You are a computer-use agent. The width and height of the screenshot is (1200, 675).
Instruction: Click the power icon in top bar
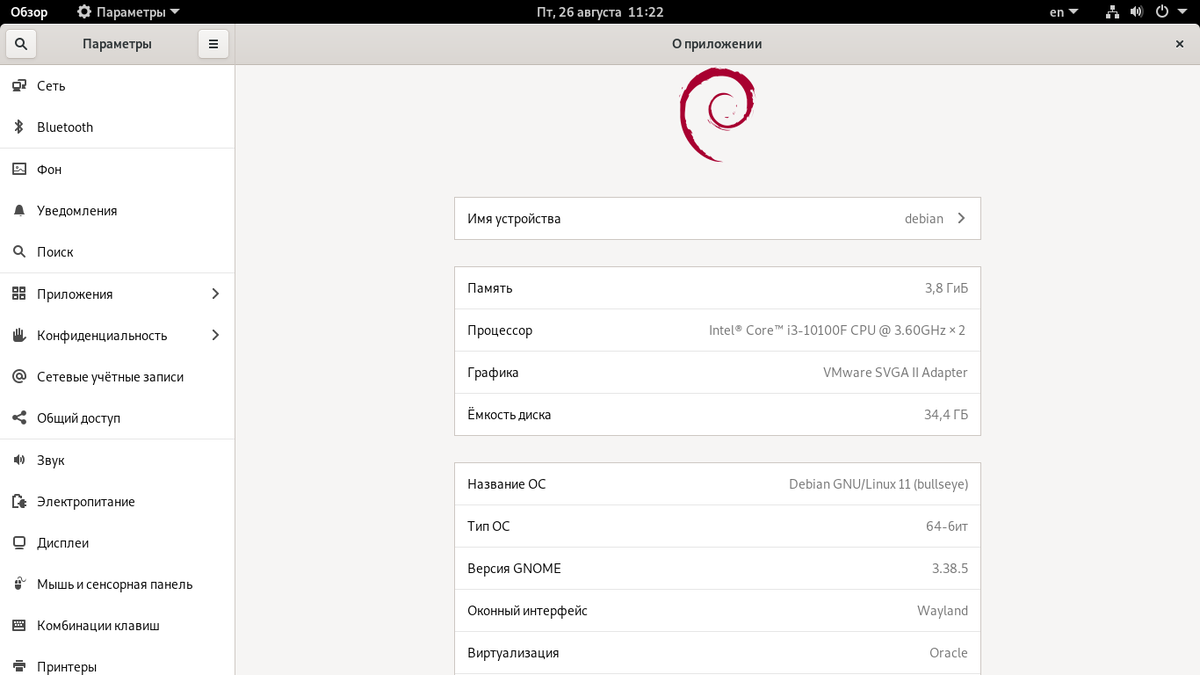(1162, 12)
